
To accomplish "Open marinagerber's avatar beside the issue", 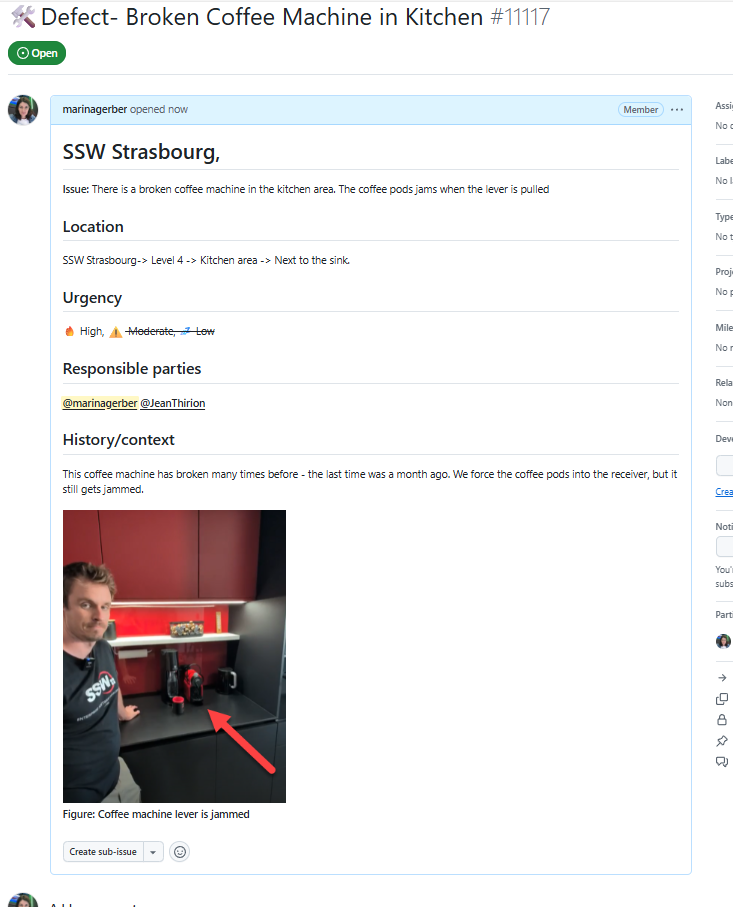I will (23, 110).
